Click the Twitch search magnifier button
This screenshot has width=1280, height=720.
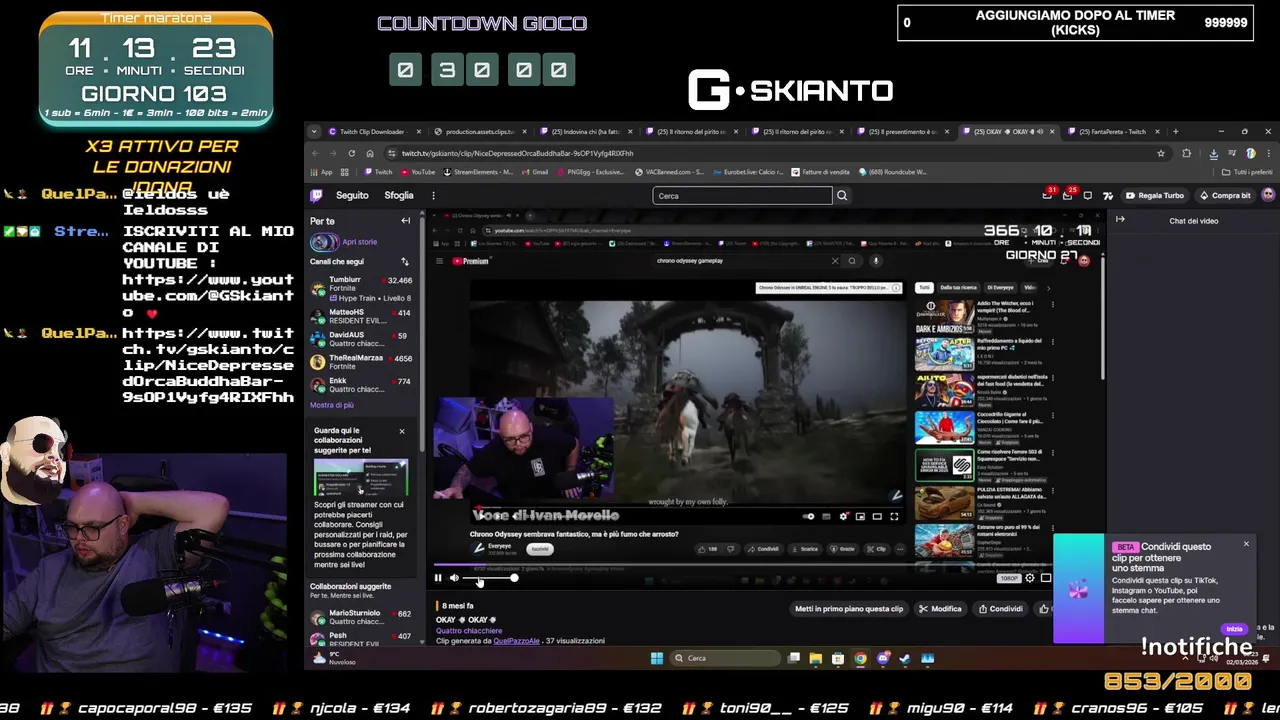(842, 196)
